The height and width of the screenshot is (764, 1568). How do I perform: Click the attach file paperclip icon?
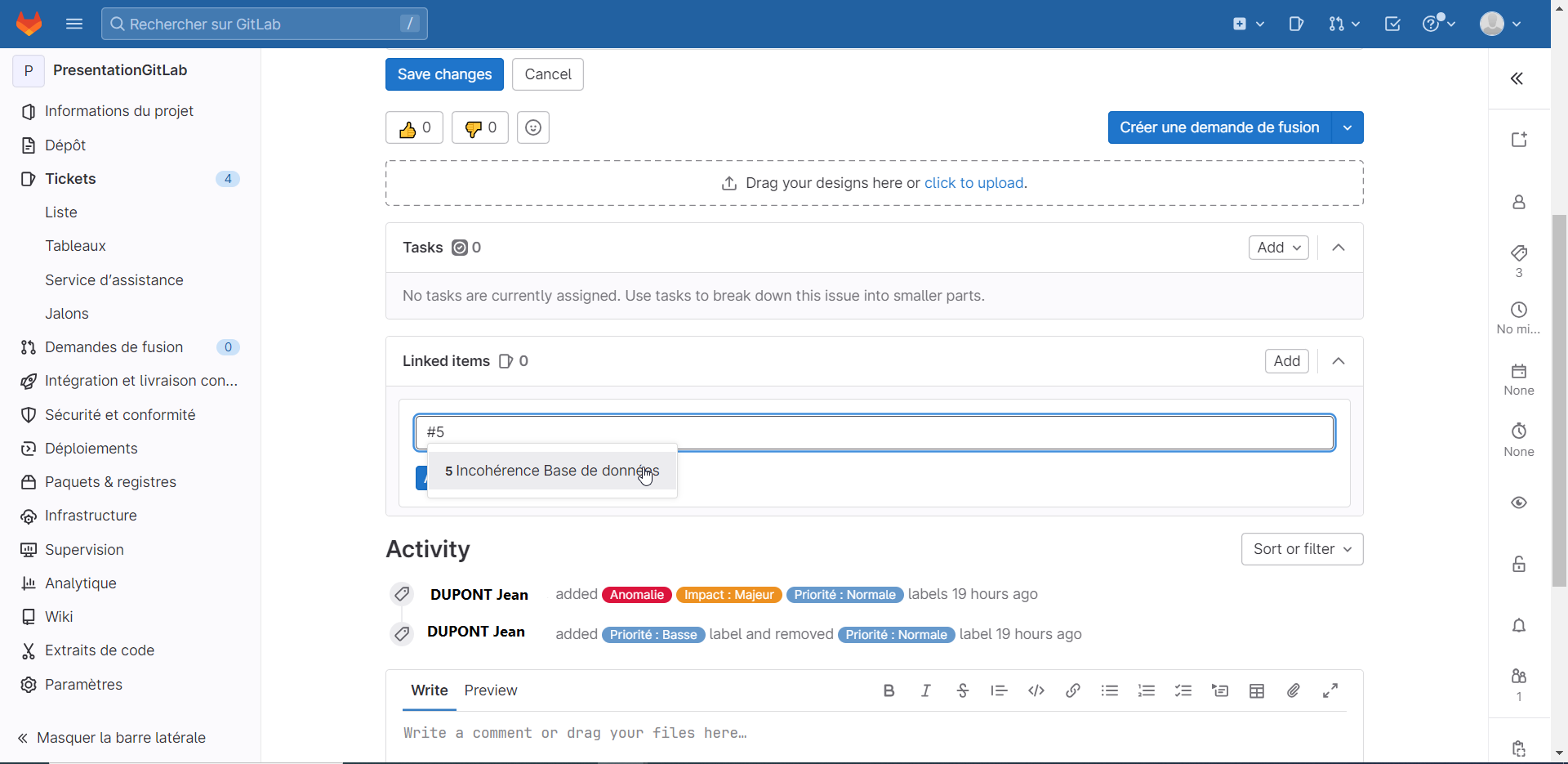[1294, 690]
